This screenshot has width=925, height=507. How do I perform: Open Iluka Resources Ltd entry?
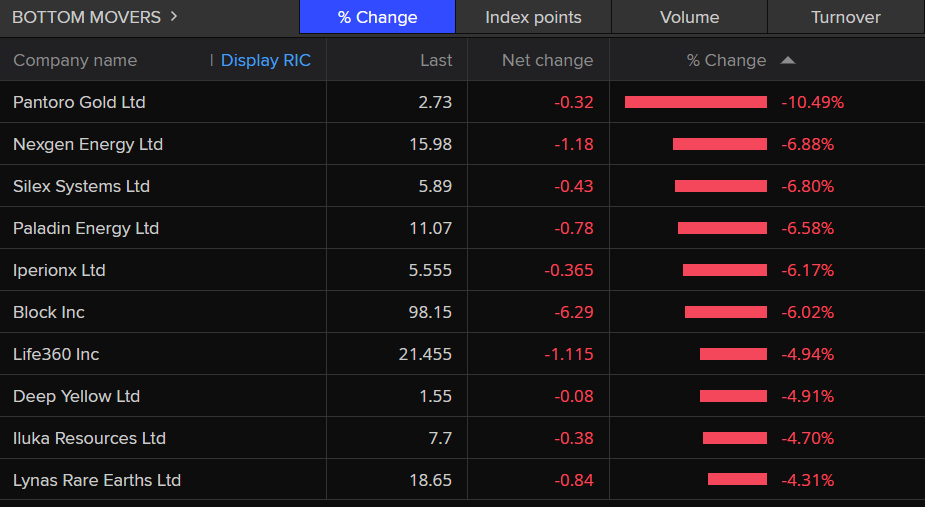(90, 438)
